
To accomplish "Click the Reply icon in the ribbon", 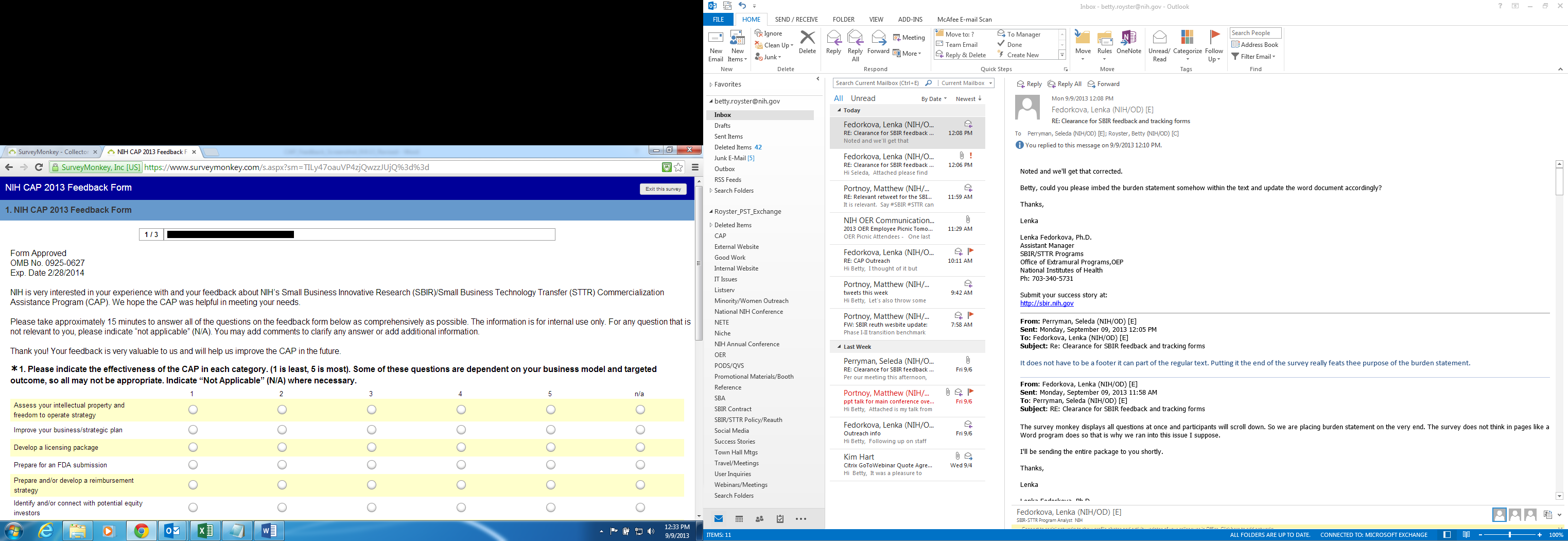I will pyautogui.click(x=833, y=43).
